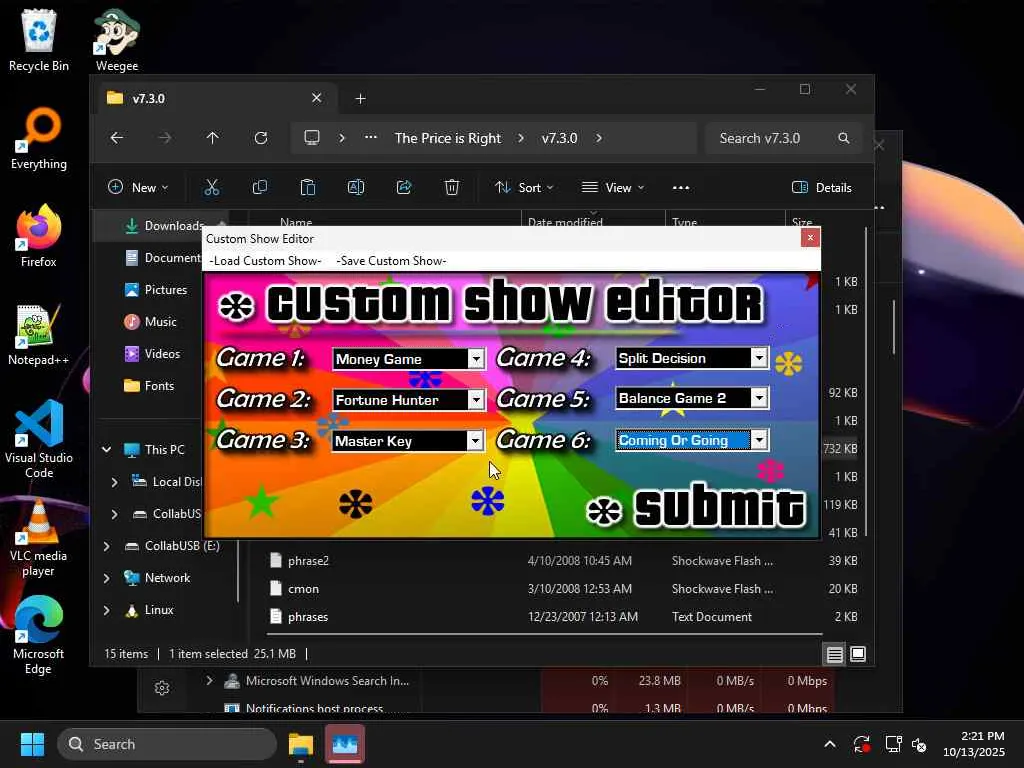Click the Copy icon in Explorer toolbar
Viewport: 1024px width, 768px height.
pyautogui.click(x=259, y=187)
